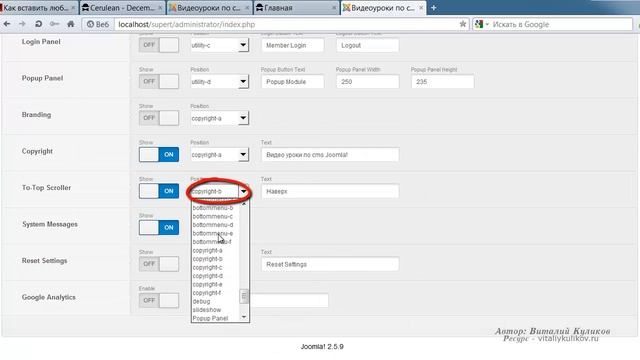
Task: Turn off To-Top Scroller Show switch
Action: 159,191
